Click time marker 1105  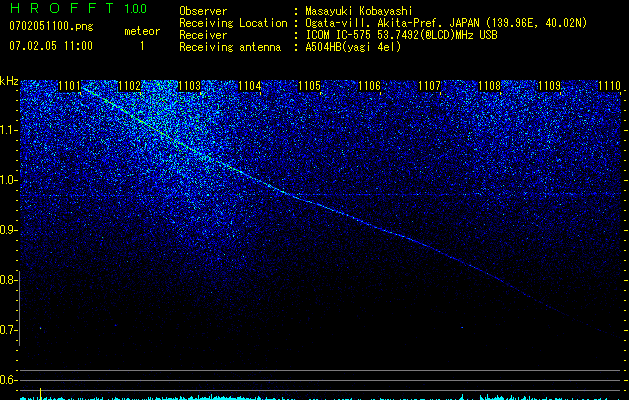[x=310, y=85]
